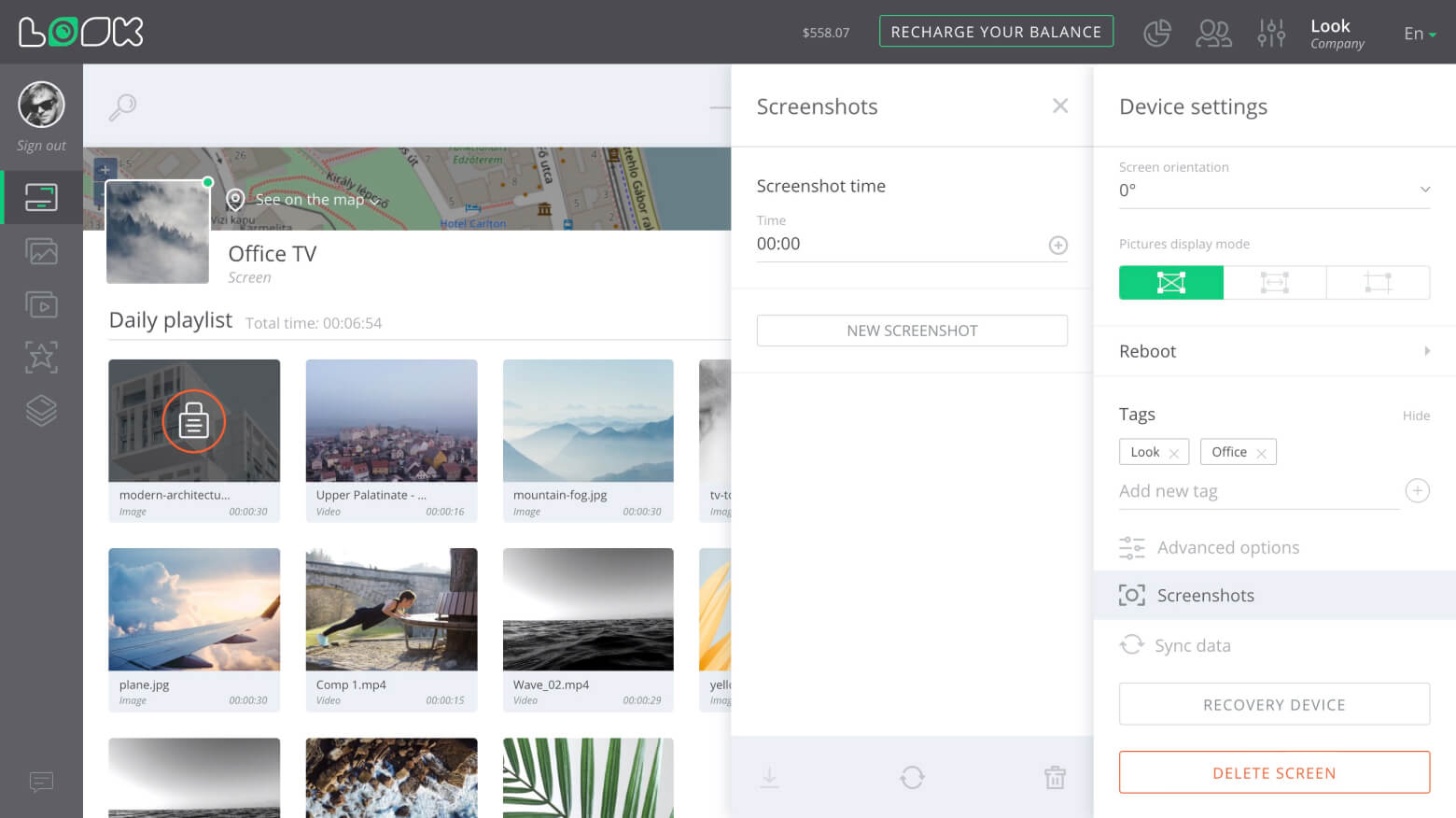Open the users management icon
Image resolution: width=1456 pixels, height=818 pixels.
pos(1214,33)
